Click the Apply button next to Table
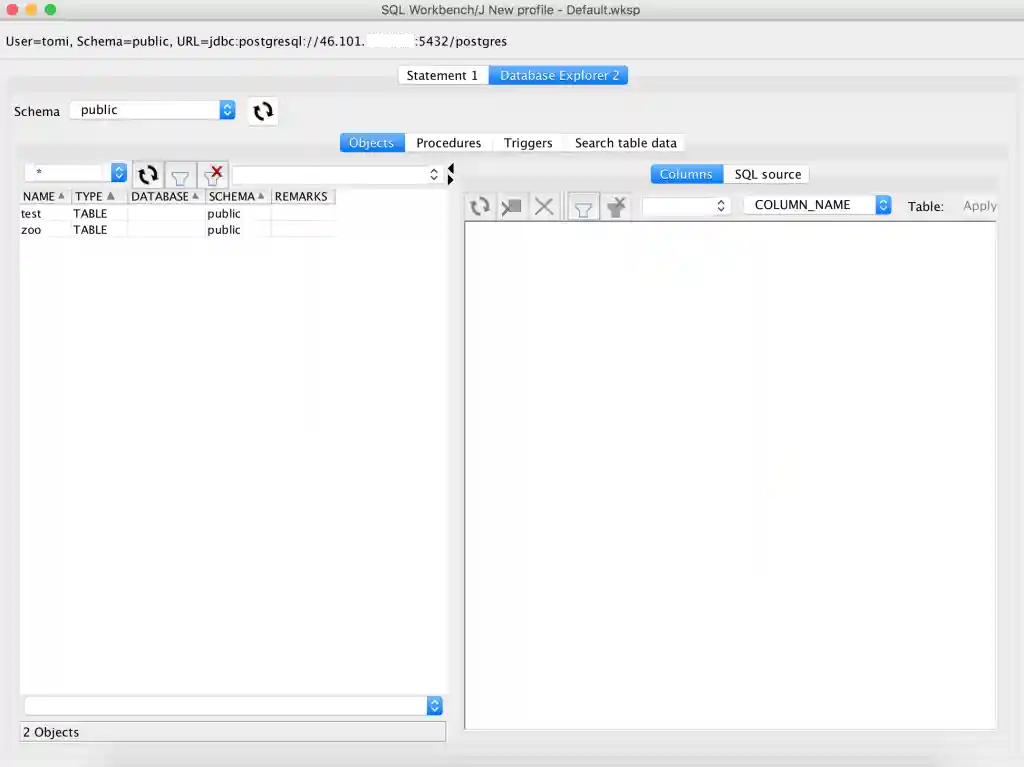Screen dimensions: 1024x767 tap(978, 206)
